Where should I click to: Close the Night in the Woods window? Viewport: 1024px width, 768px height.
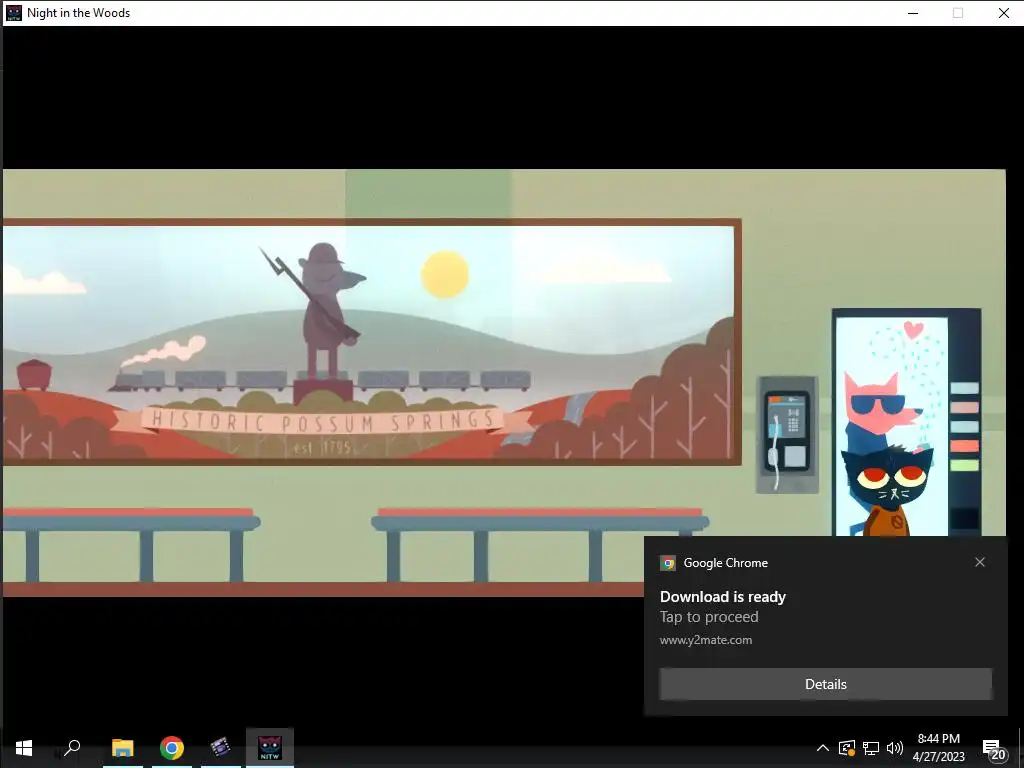[1004, 13]
